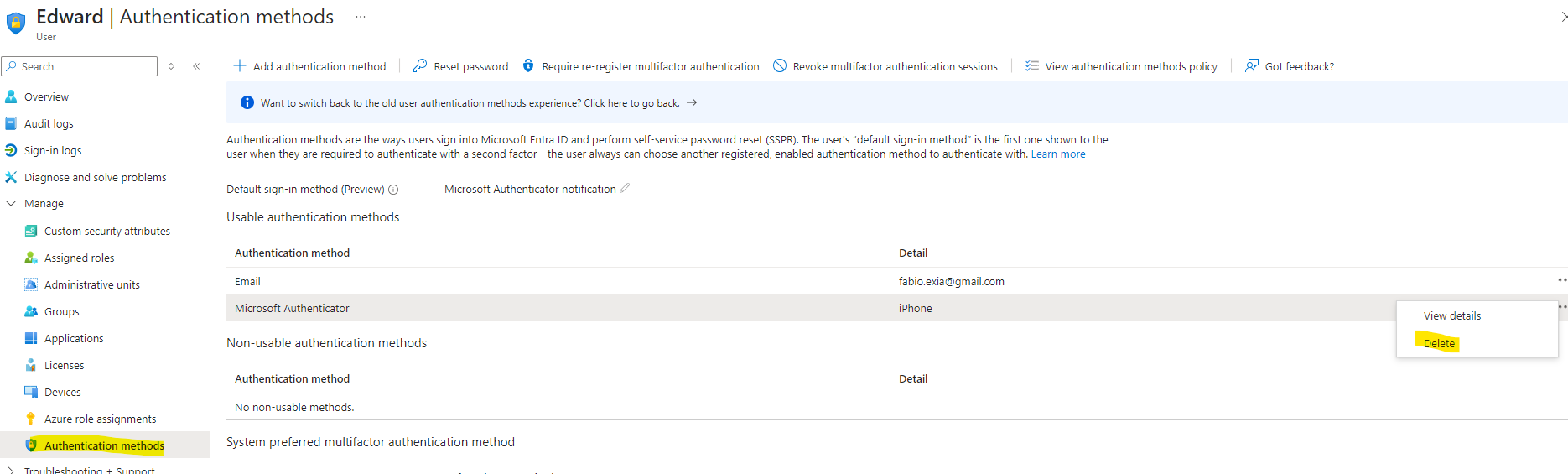The image size is (1568, 474).
Task: Click Authentication method header in usable table
Action: 292,253
